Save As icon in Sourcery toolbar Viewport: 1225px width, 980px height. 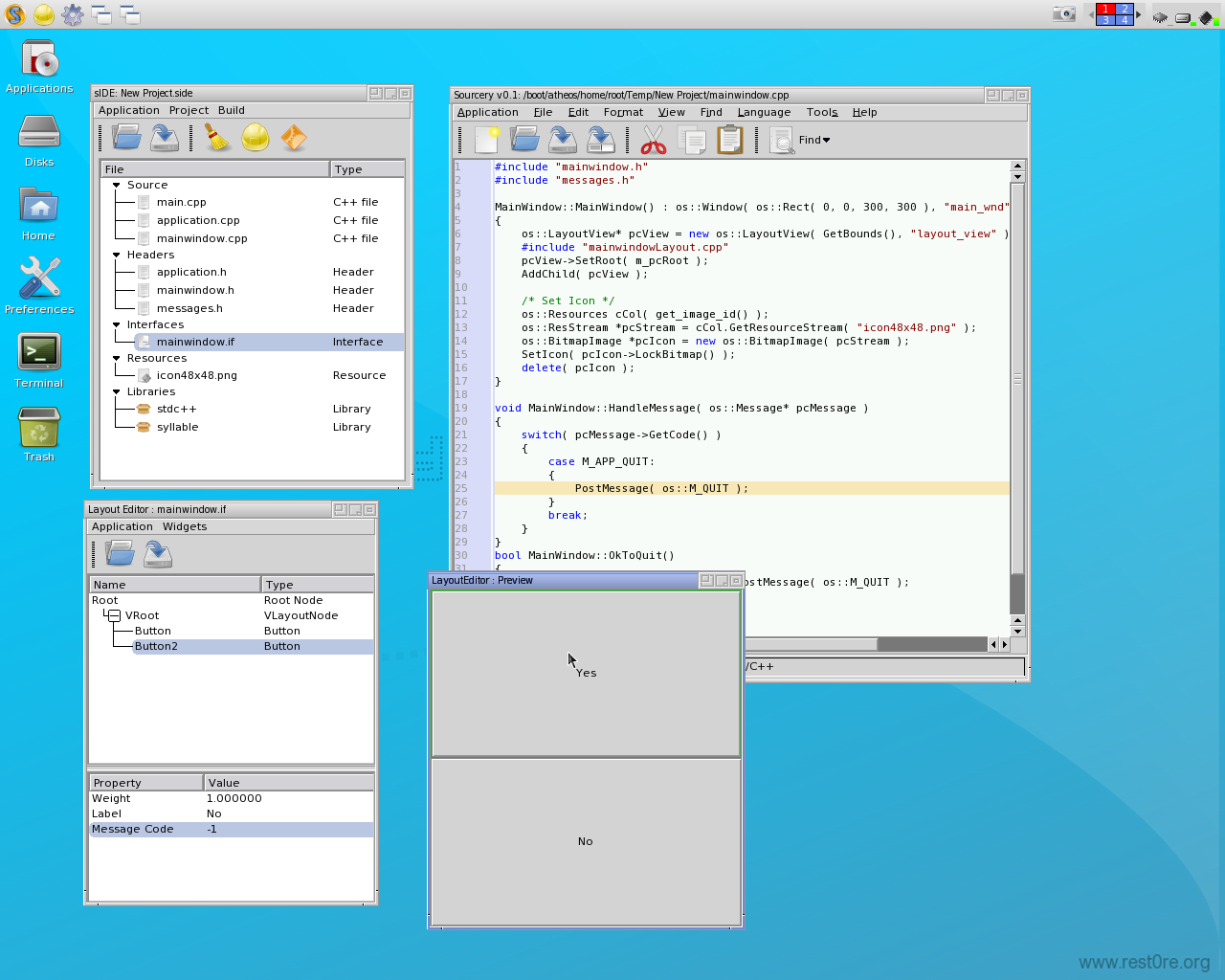pyautogui.click(x=601, y=140)
